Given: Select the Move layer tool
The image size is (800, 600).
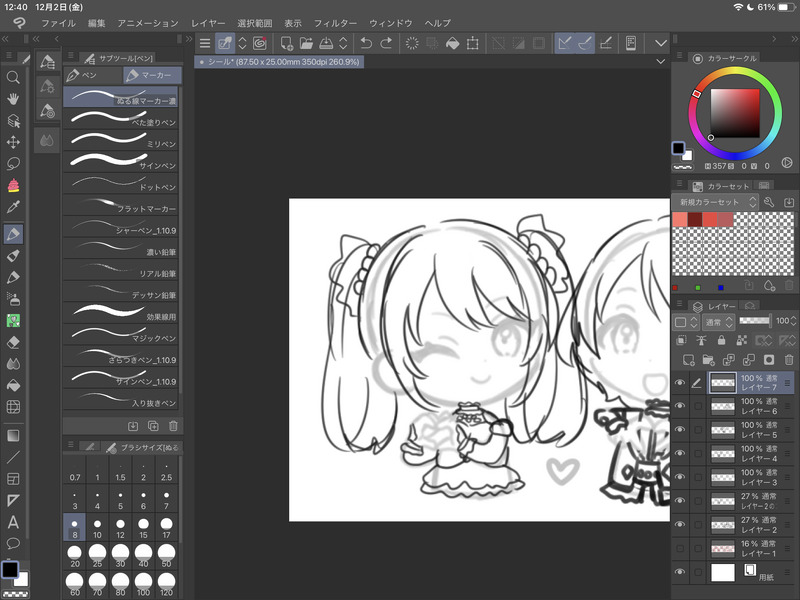Looking at the screenshot, I should [x=13, y=142].
